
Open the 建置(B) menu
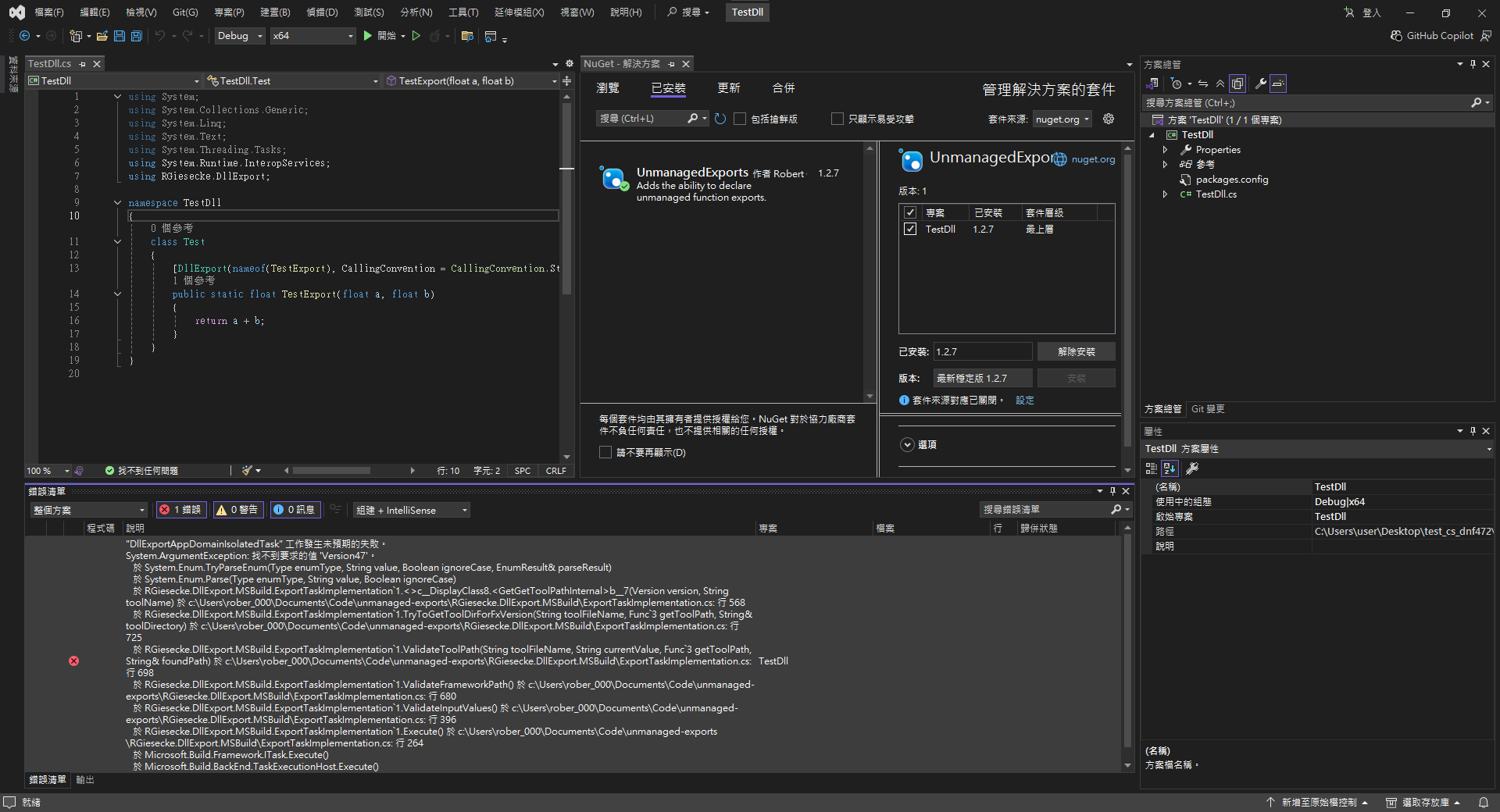coord(275,12)
